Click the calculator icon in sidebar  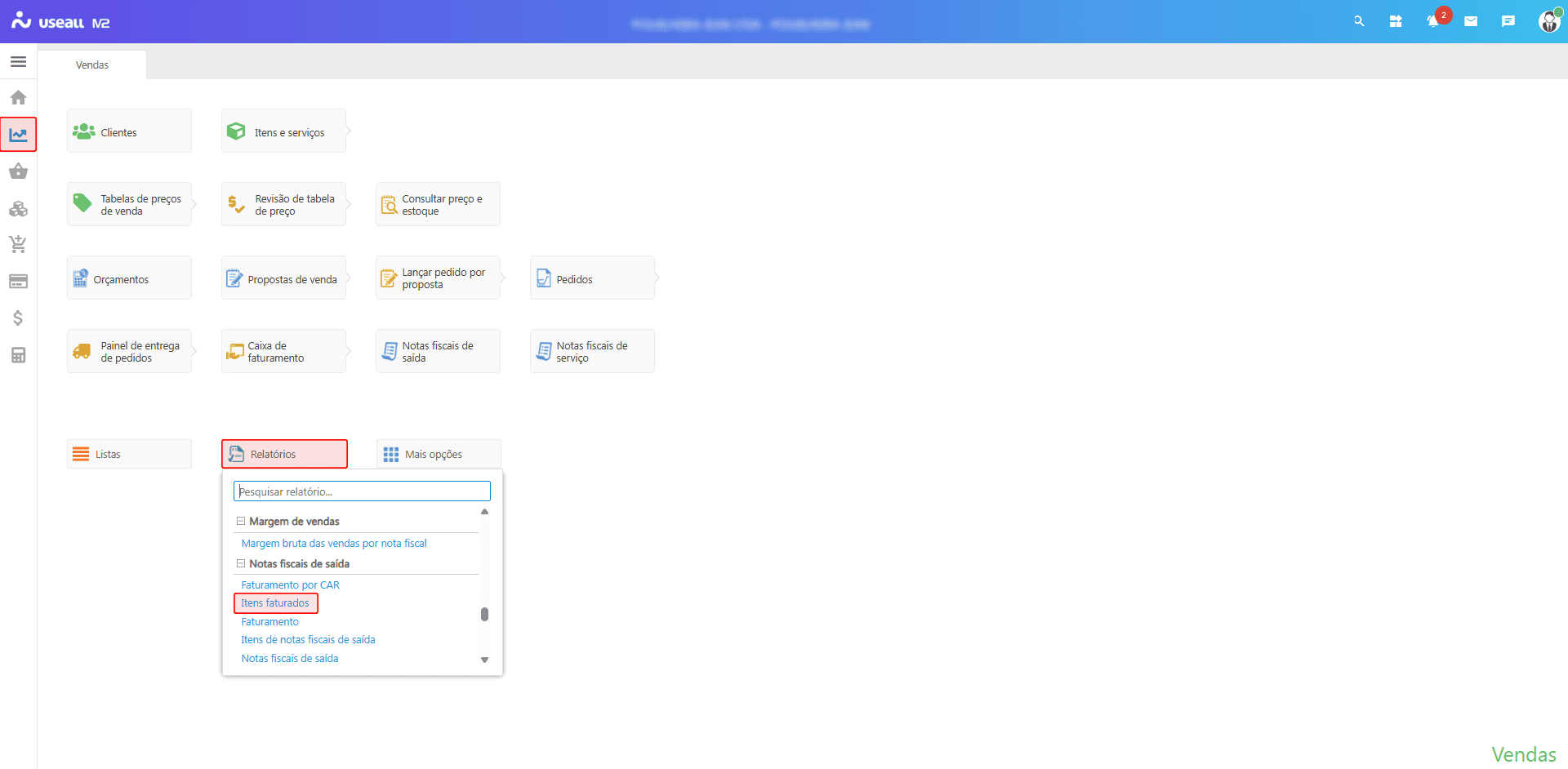(x=18, y=355)
